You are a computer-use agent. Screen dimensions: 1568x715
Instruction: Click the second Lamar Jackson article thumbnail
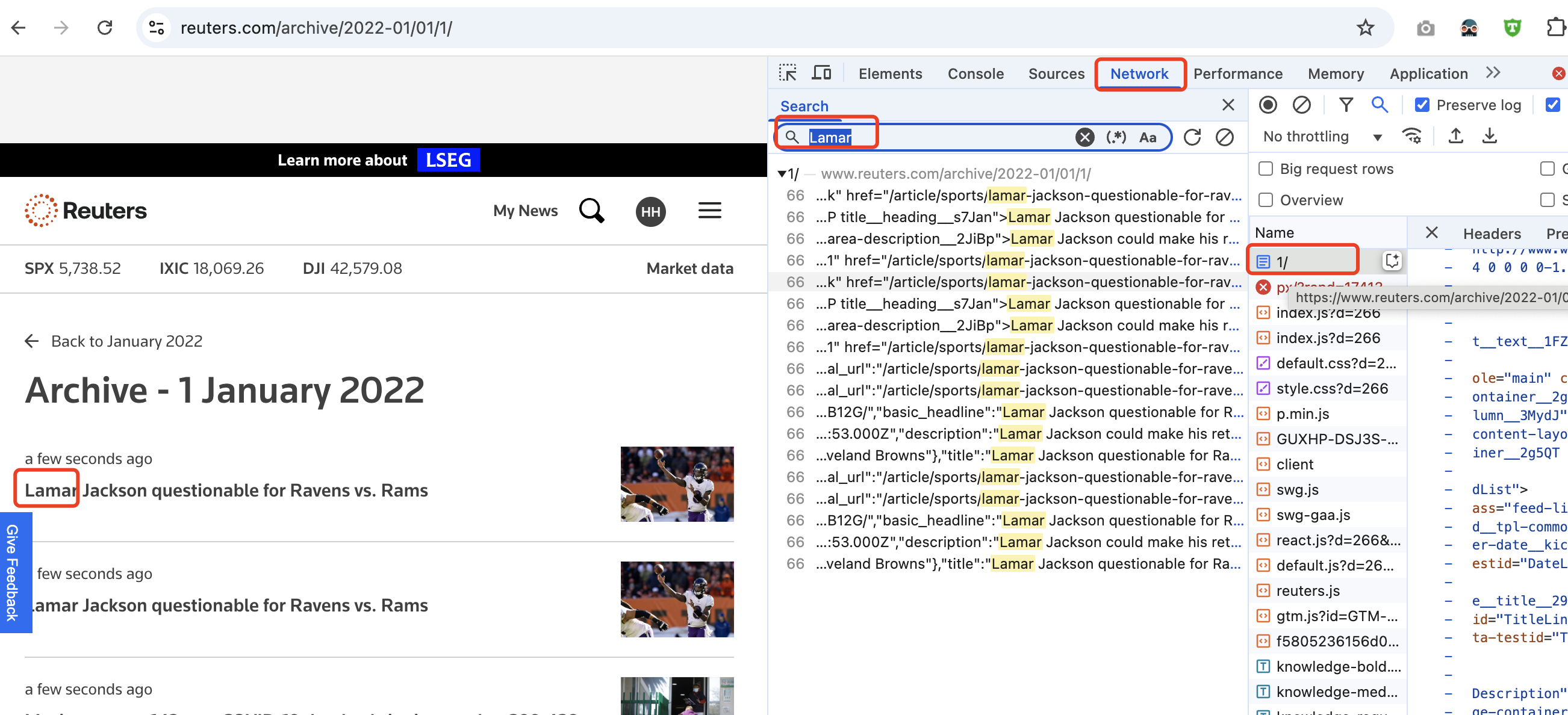677,599
